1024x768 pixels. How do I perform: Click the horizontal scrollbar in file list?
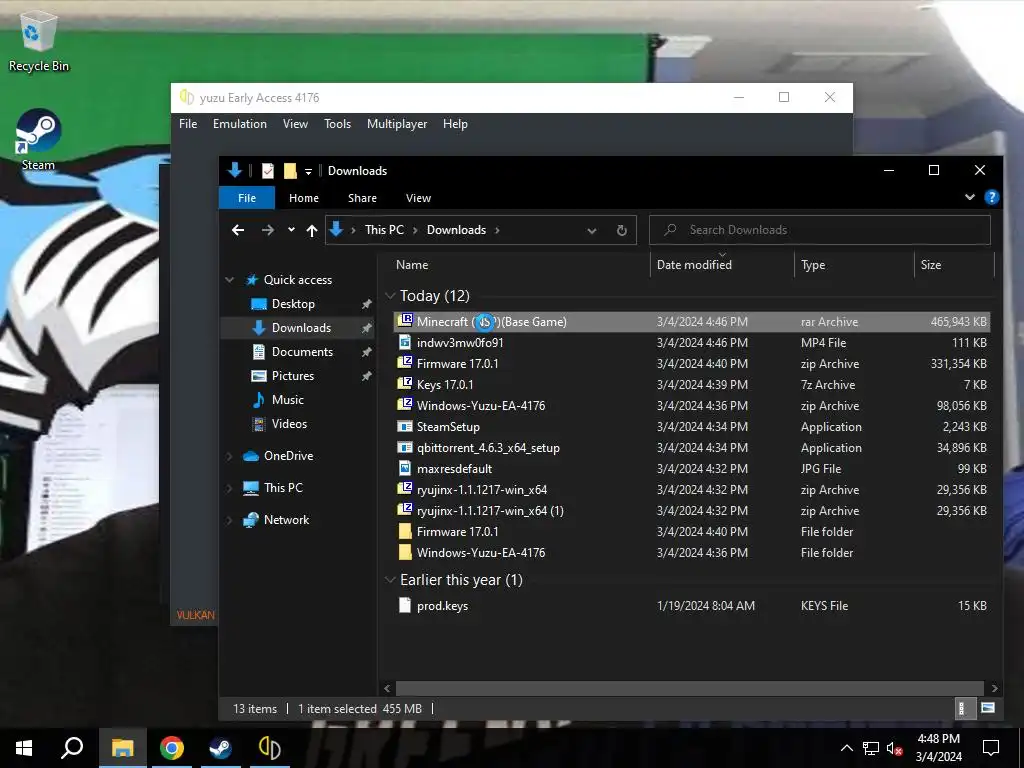tap(690, 688)
